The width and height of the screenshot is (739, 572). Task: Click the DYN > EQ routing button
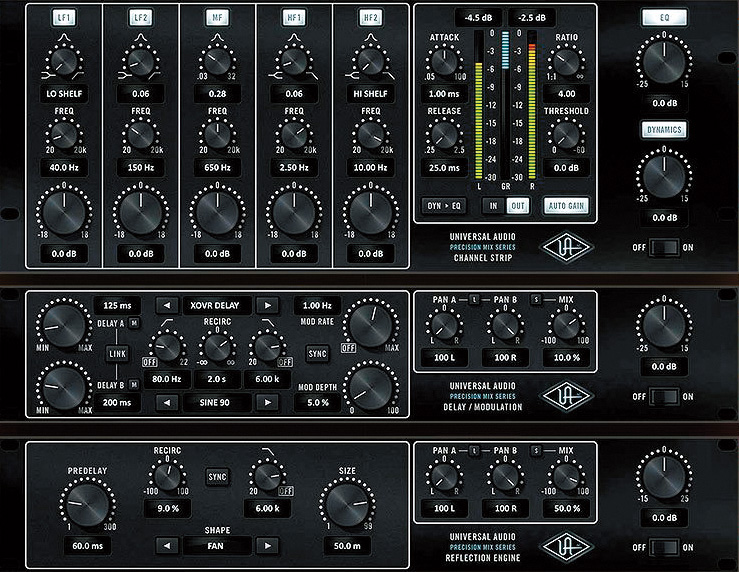[444, 206]
